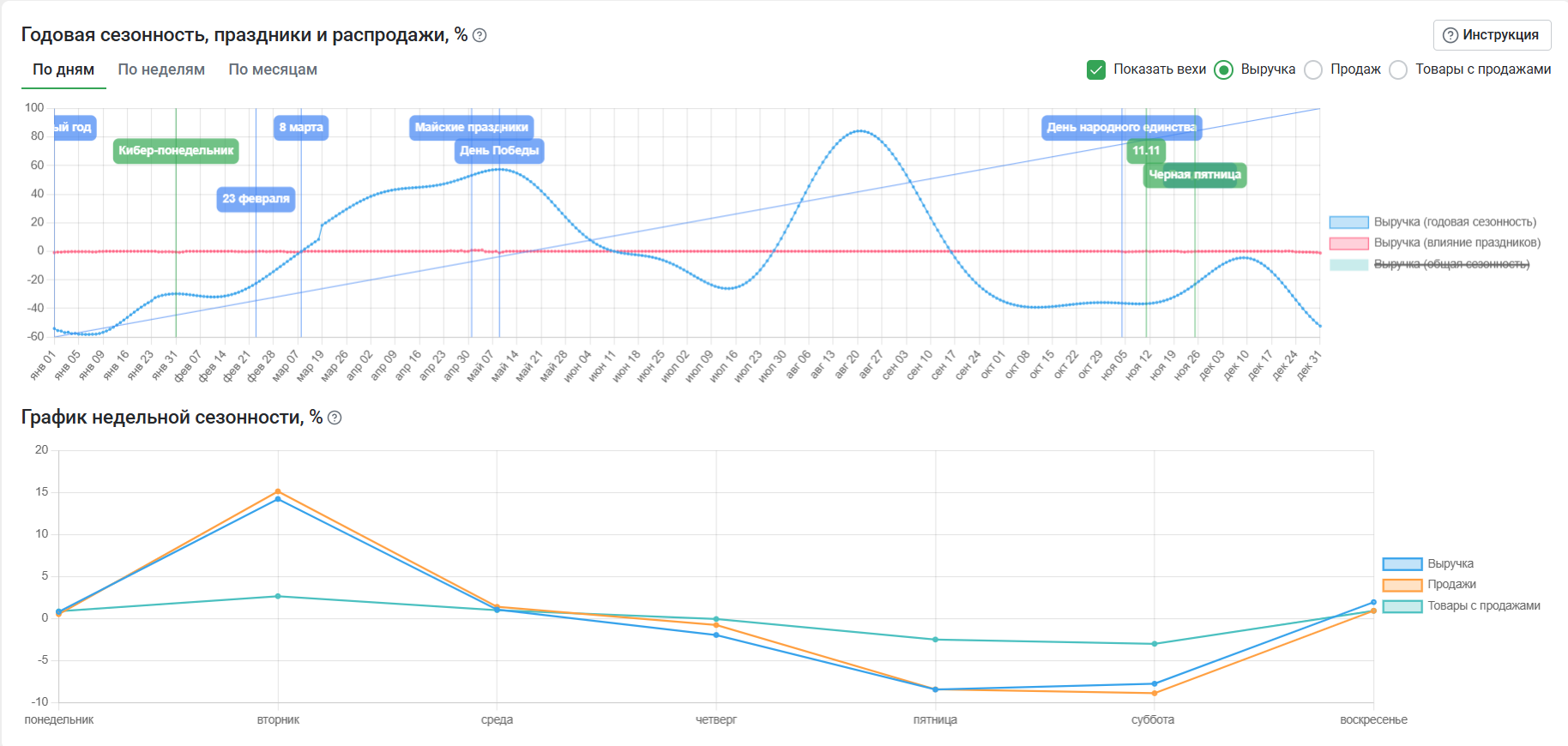
Task: Click the Кибер-понедельник milestone marker
Action: click(176, 151)
